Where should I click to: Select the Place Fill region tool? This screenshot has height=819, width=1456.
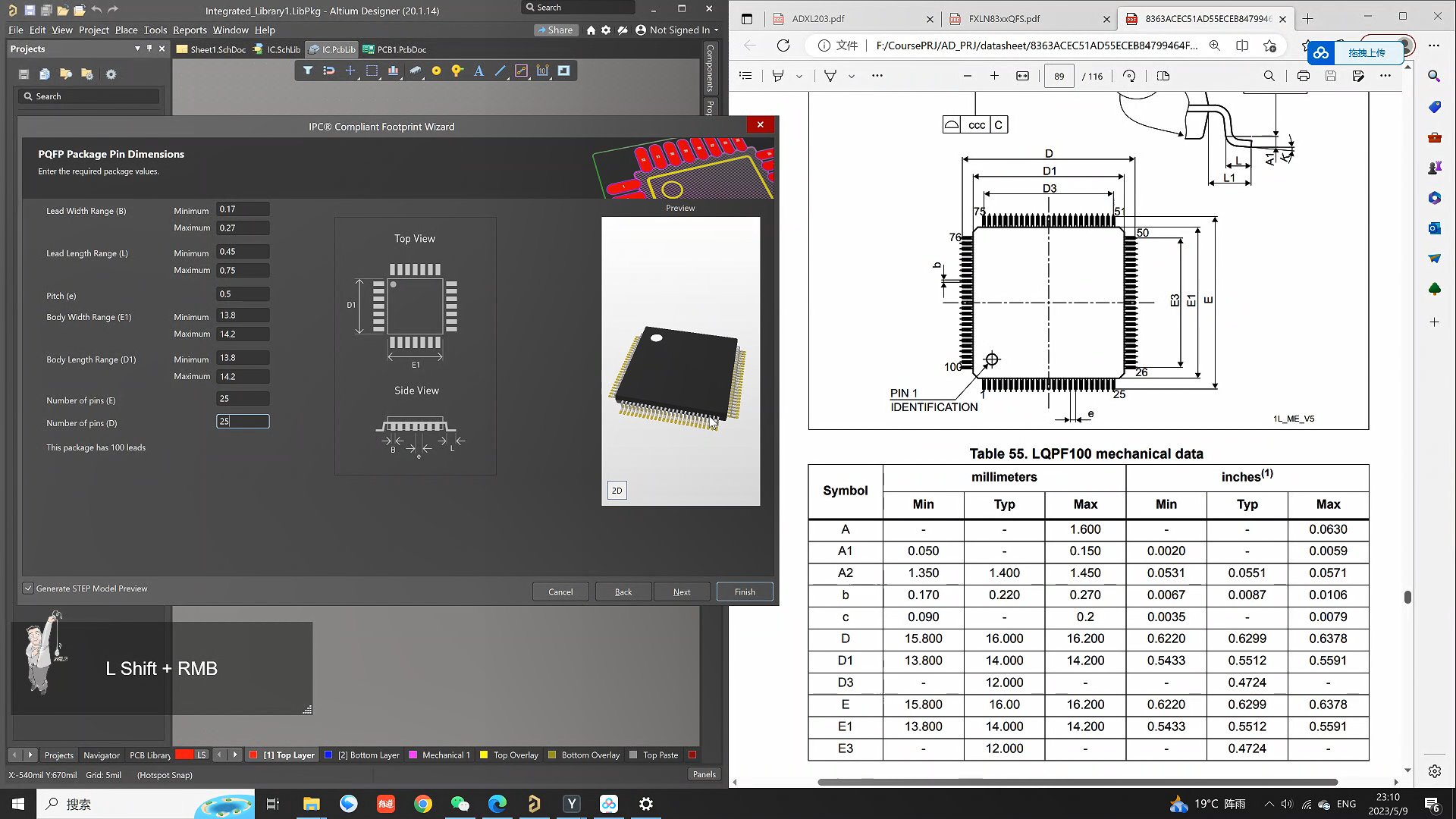tap(563, 71)
